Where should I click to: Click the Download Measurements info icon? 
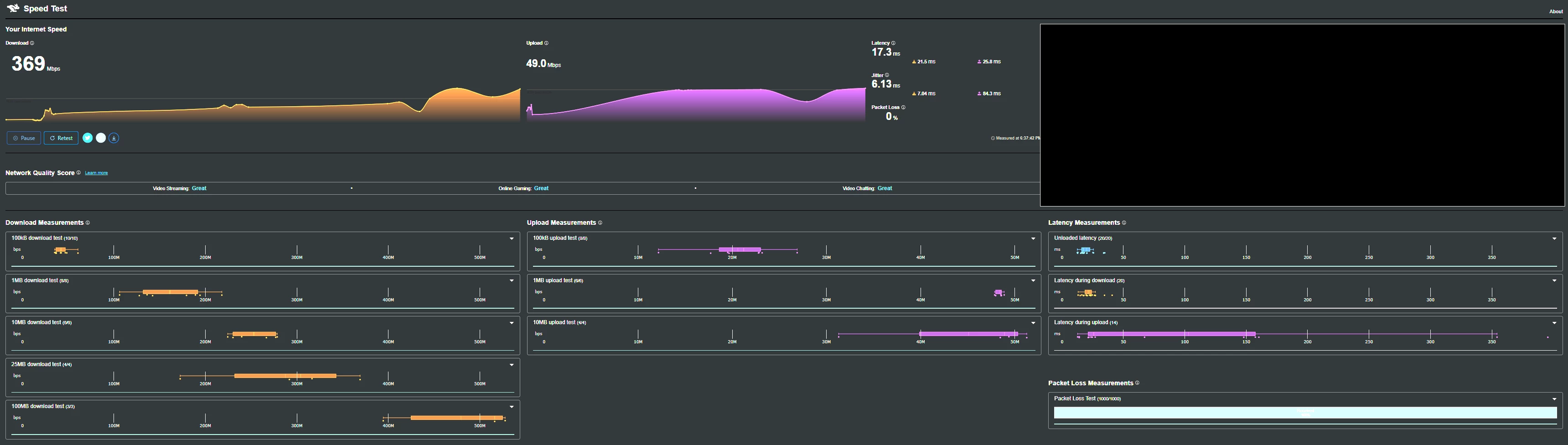coord(88,223)
